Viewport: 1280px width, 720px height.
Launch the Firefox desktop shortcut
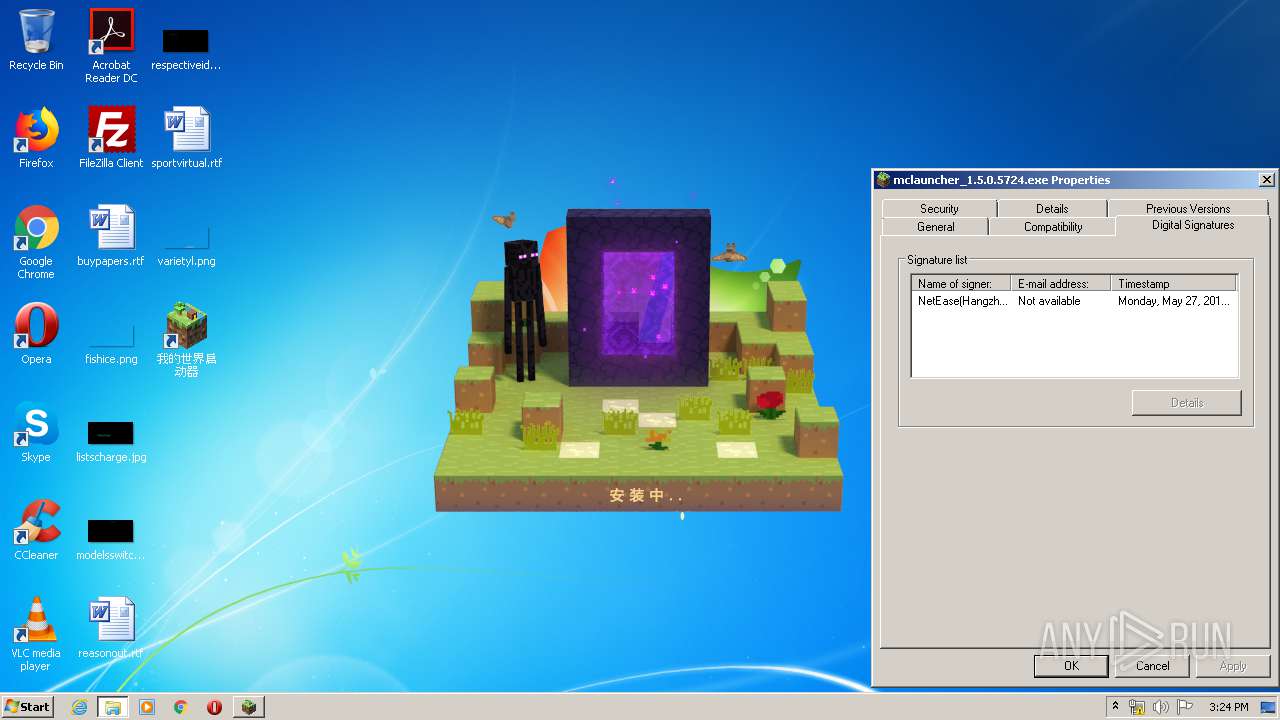(x=36, y=138)
